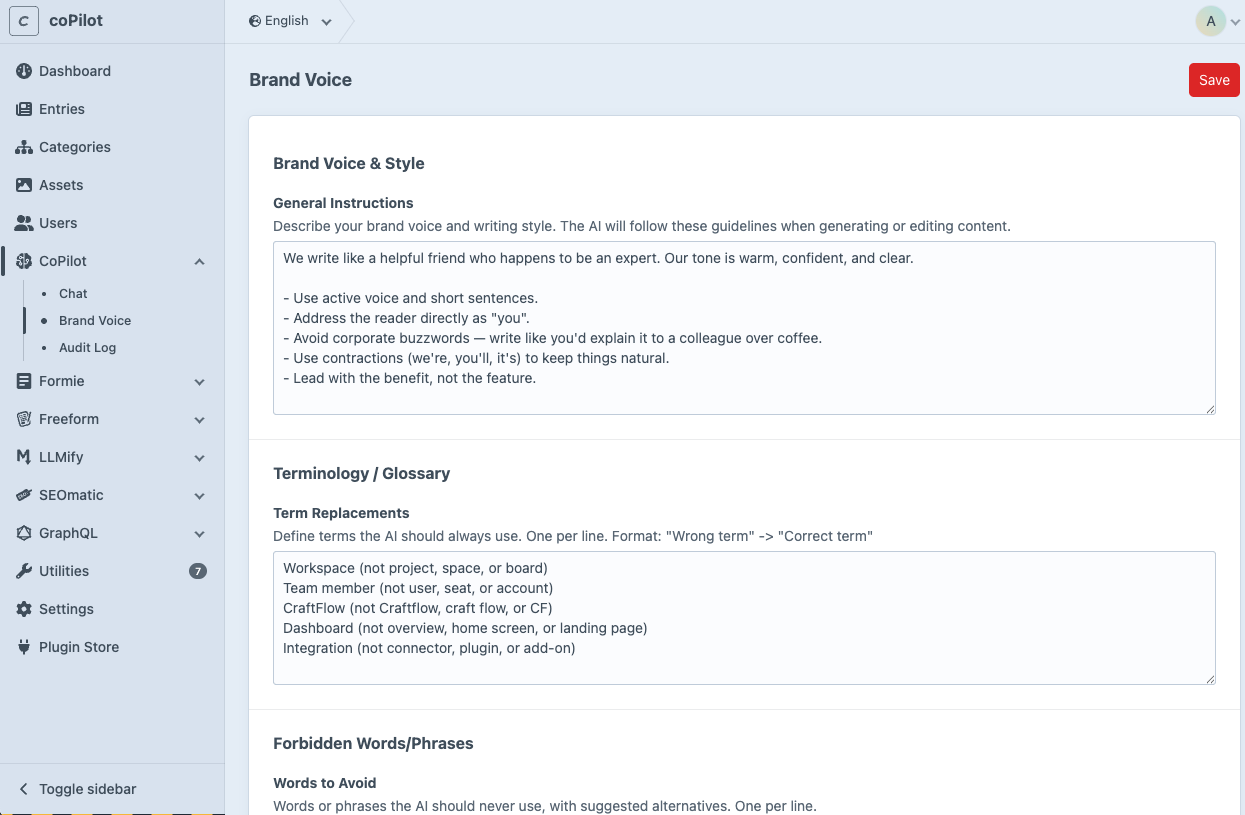Collapse the CoPilot navigation group
1245x815 pixels.
pyautogui.click(x=197, y=261)
